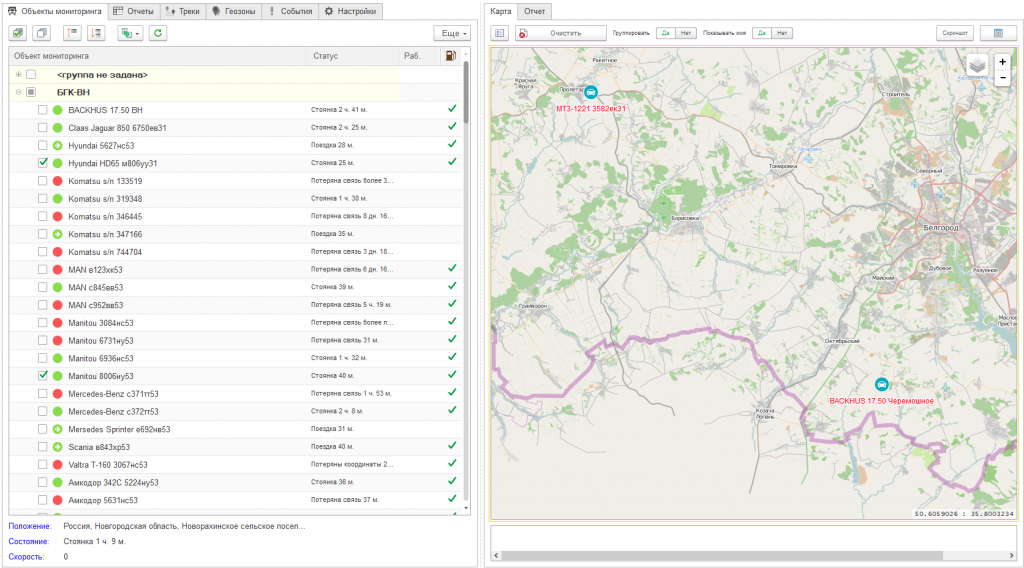Click the map layers icon
Viewport: 1024px width, 568px height.
(x=978, y=67)
